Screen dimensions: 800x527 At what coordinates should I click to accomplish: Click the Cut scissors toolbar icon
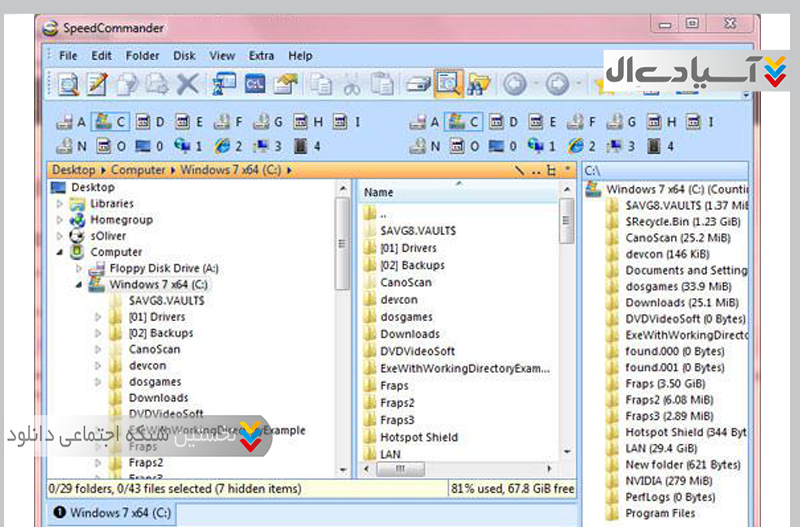click(352, 85)
